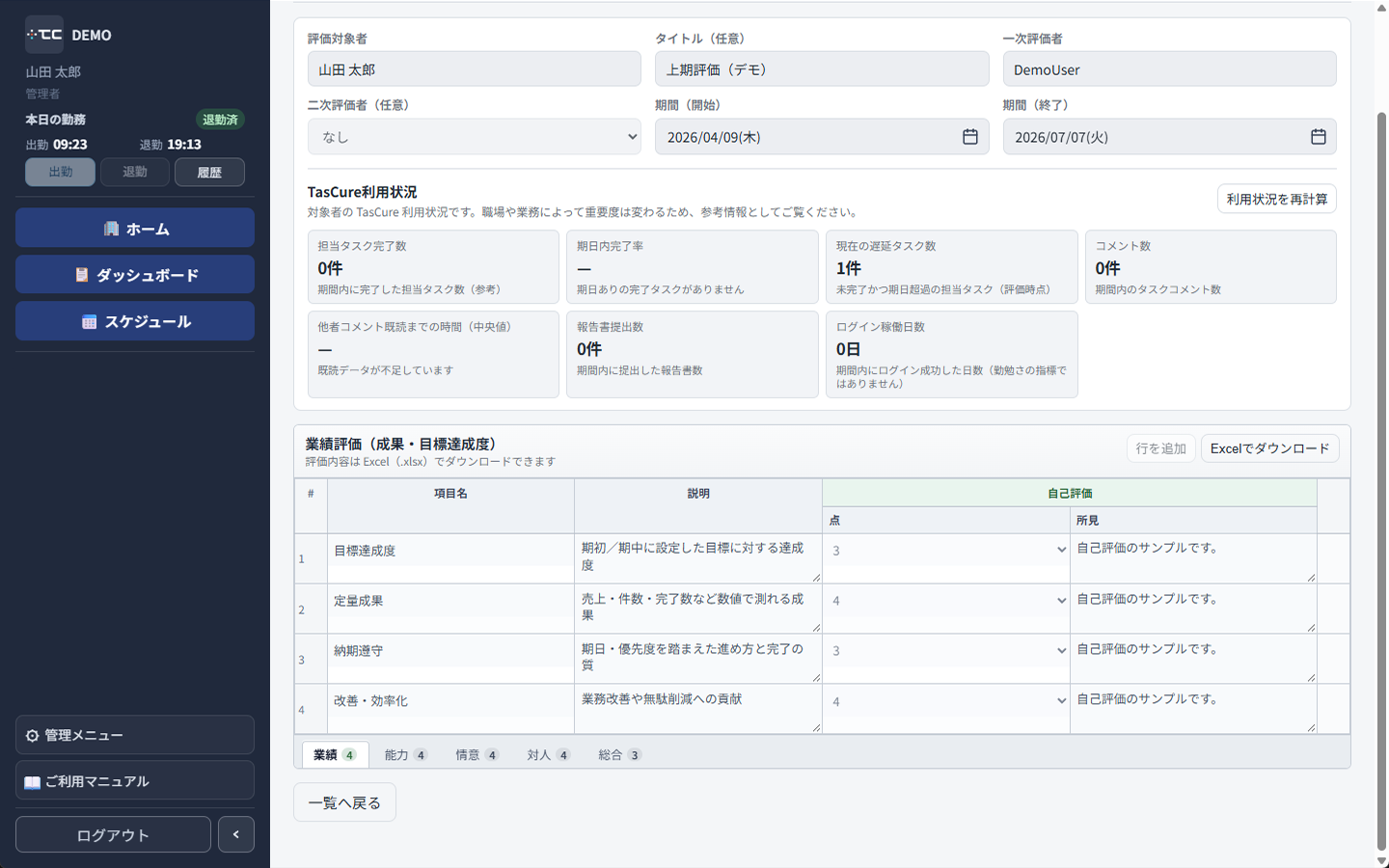Collapse the sidebar with the chevron button
This screenshot has height=868, width=1389.
(x=236, y=834)
